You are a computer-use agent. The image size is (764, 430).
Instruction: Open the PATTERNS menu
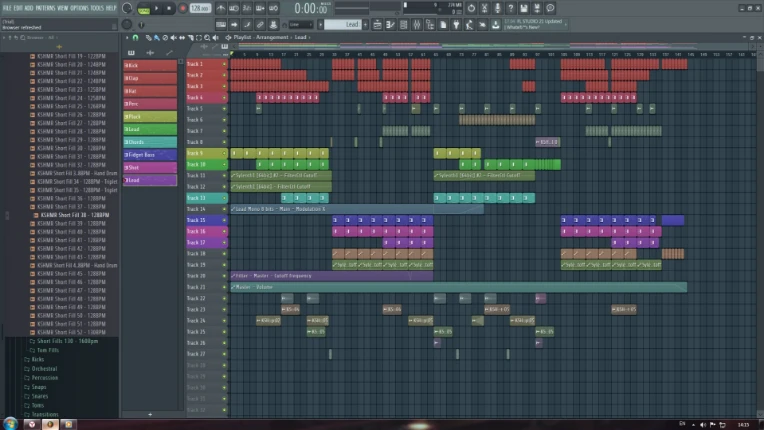pyautogui.click(x=46, y=8)
